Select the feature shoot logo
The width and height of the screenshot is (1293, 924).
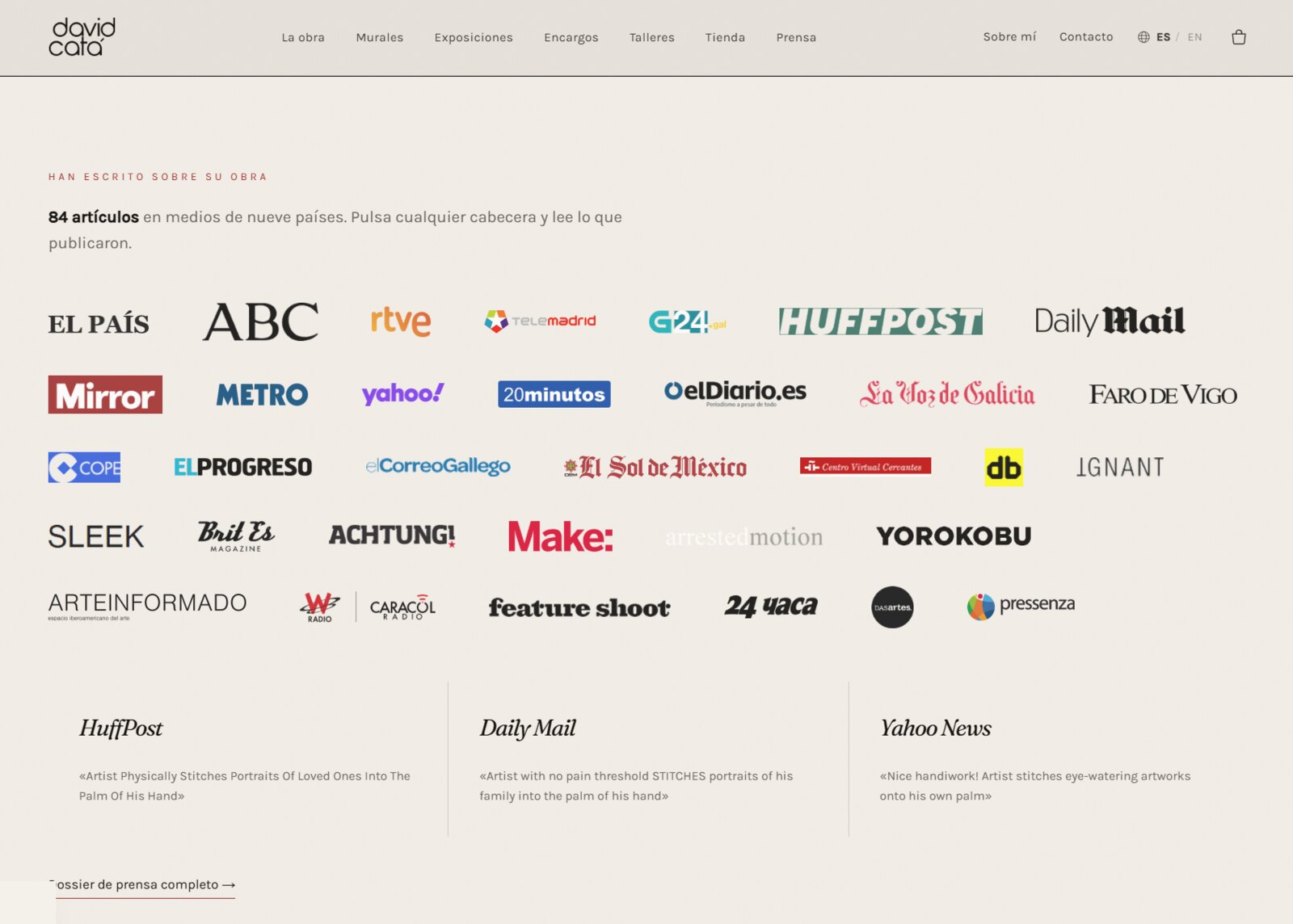[579, 607]
